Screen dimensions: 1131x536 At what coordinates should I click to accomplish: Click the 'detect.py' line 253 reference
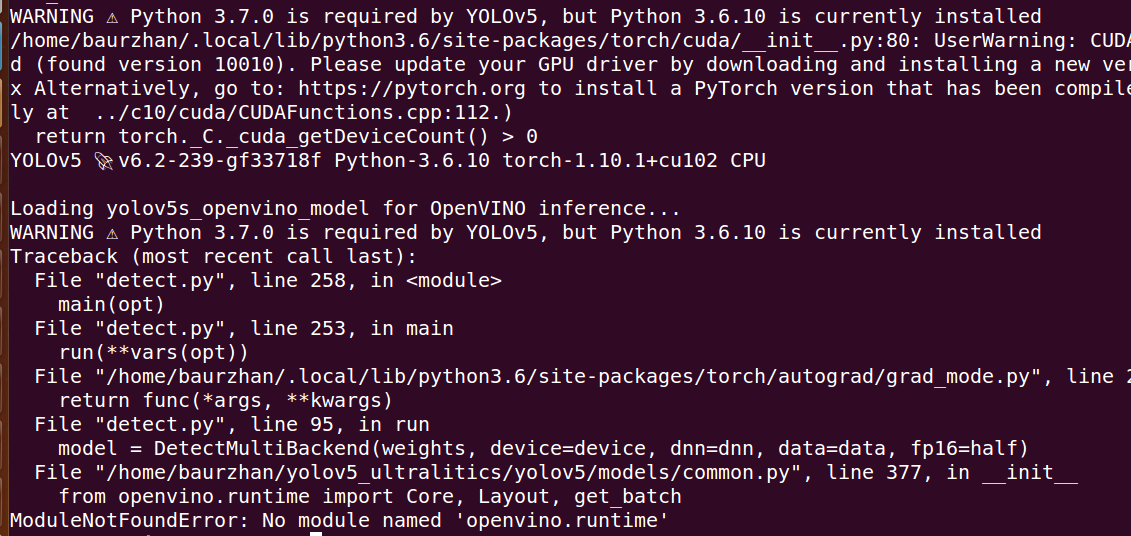pyautogui.click(x=245, y=329)
